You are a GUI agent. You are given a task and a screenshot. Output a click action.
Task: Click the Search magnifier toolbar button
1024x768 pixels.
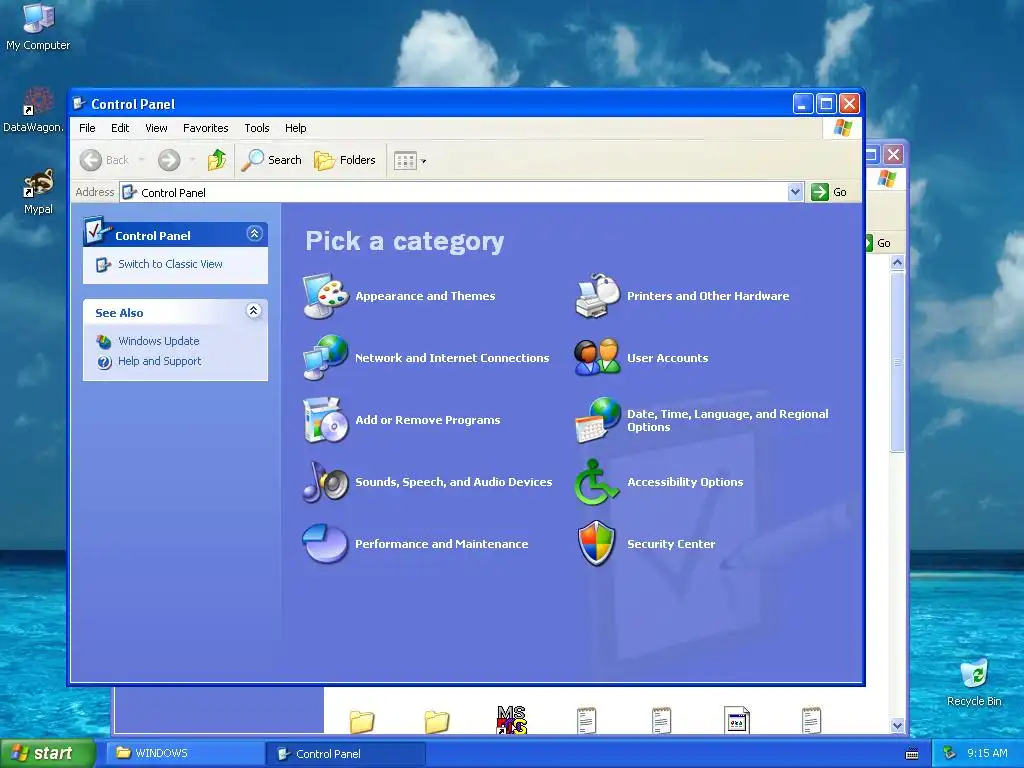coord(272,160)
